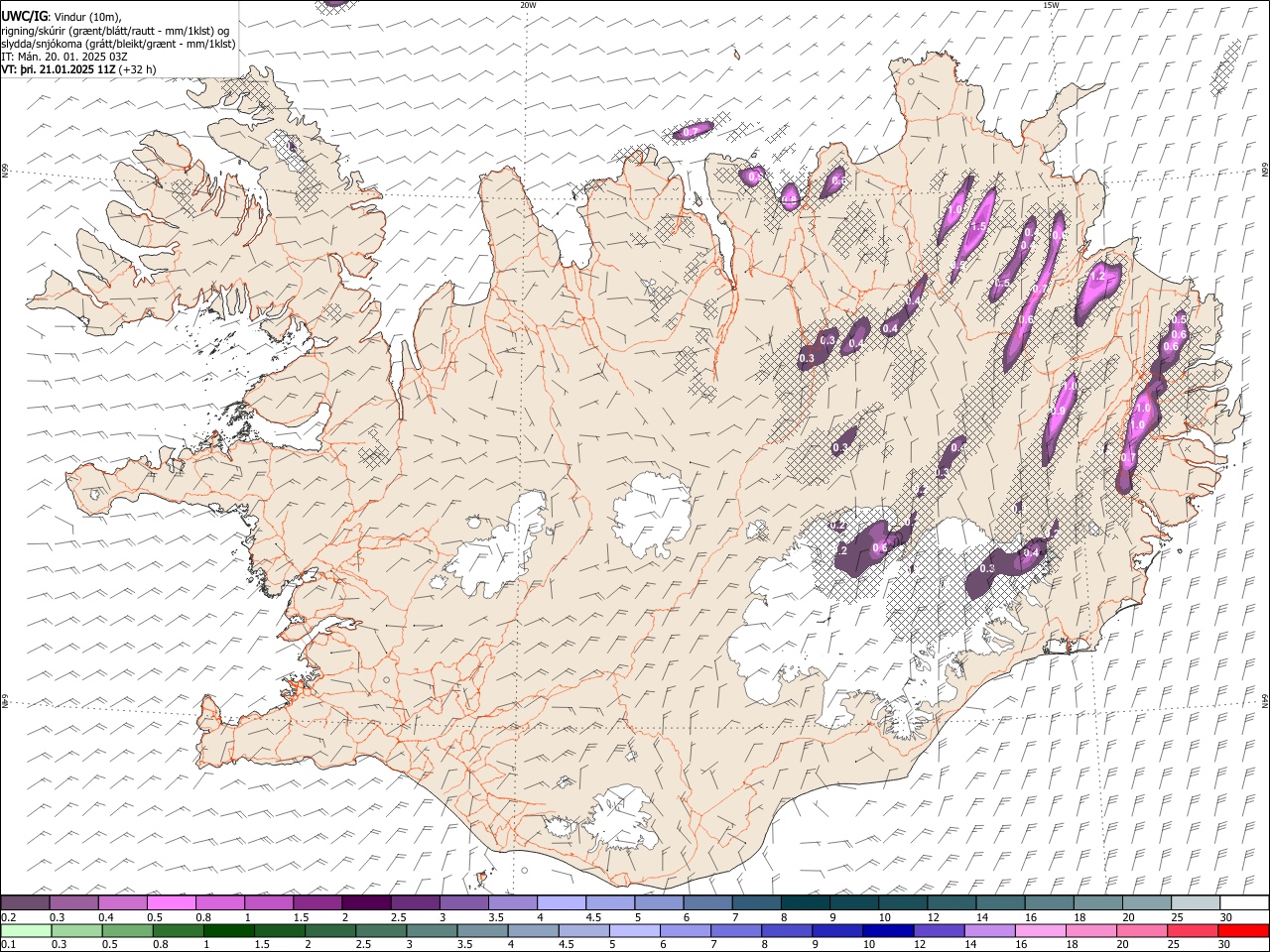Select the palest green 0.1 rain legend swatch
This screenshot has width=1270, height=952.
tap(26, 931)
